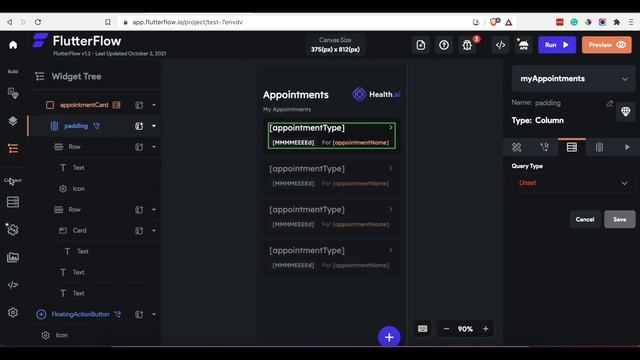Open the media assets sidebar icon

pos(13,258)
